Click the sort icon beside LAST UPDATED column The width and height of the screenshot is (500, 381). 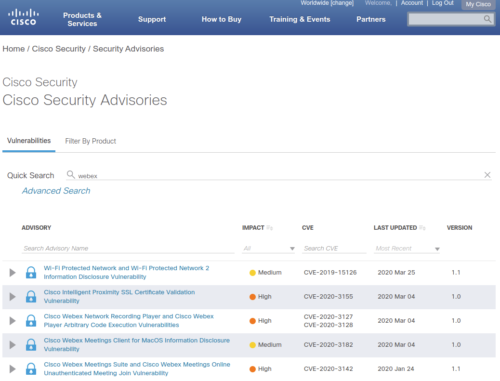[x=422, y=228]
